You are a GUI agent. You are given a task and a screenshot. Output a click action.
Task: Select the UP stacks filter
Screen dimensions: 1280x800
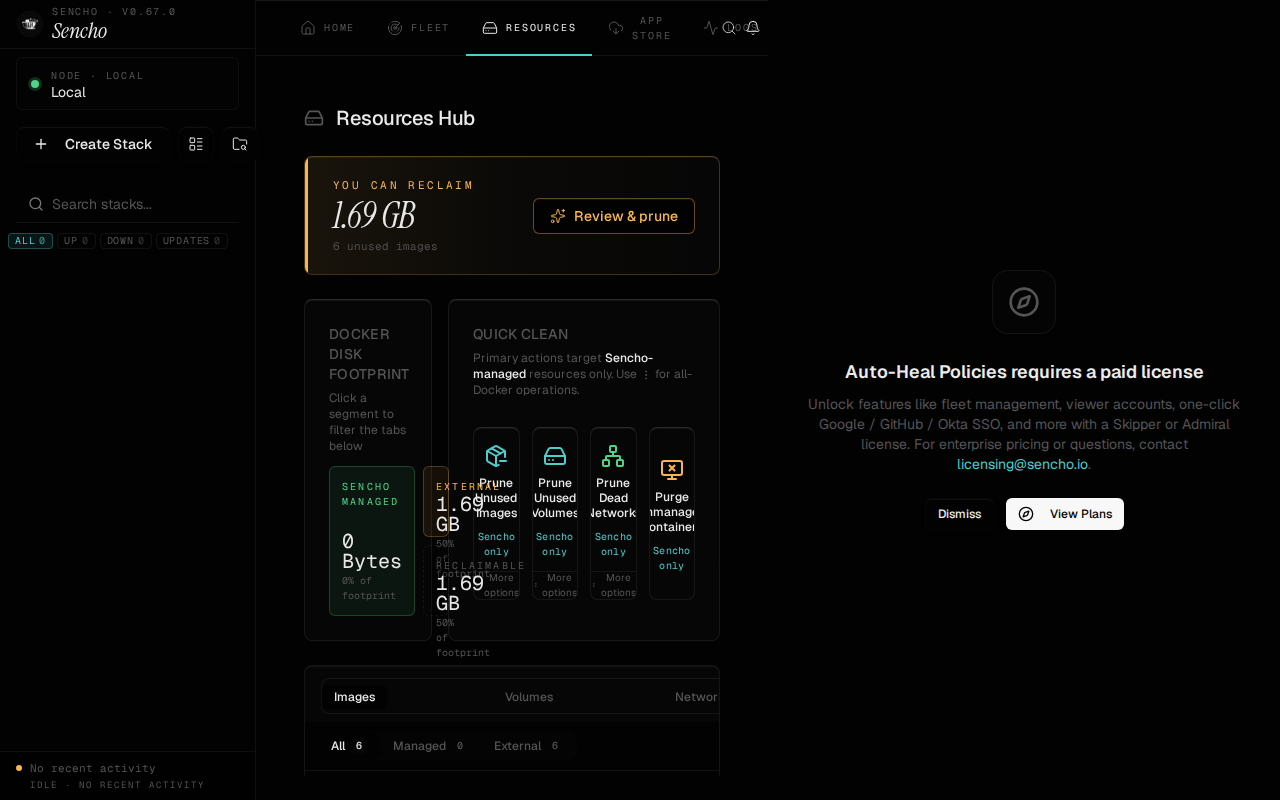click(x=76, y=241)
